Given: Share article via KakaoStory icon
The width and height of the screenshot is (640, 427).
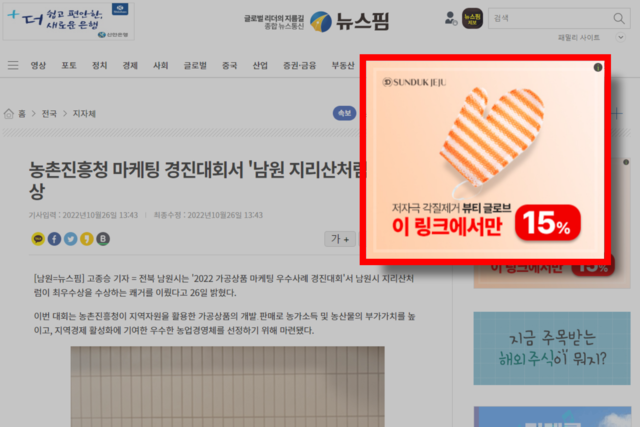Looking at the screenshot, I should tap(87, 239).
